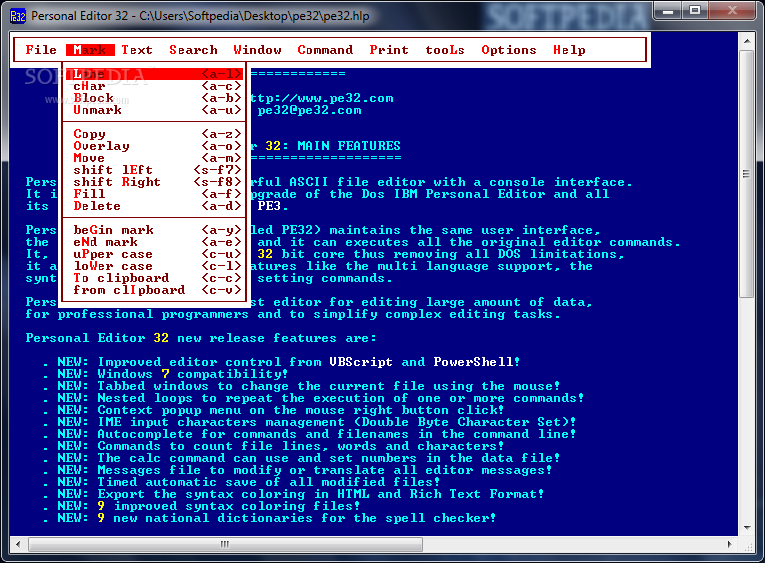Select Delete in Mark menu

coord(154,206)
